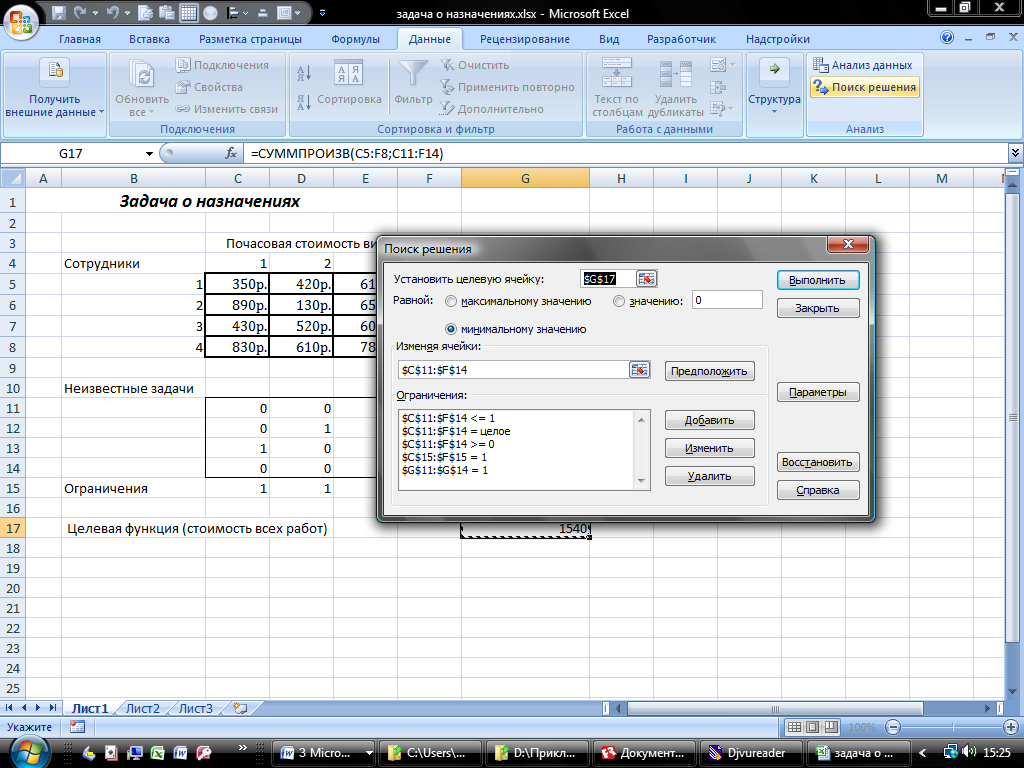Click the Поиск решения (Solver) ribbon button
Image resolution: width=1024 pixels, height=768 pixels.
tap(864, 88)
